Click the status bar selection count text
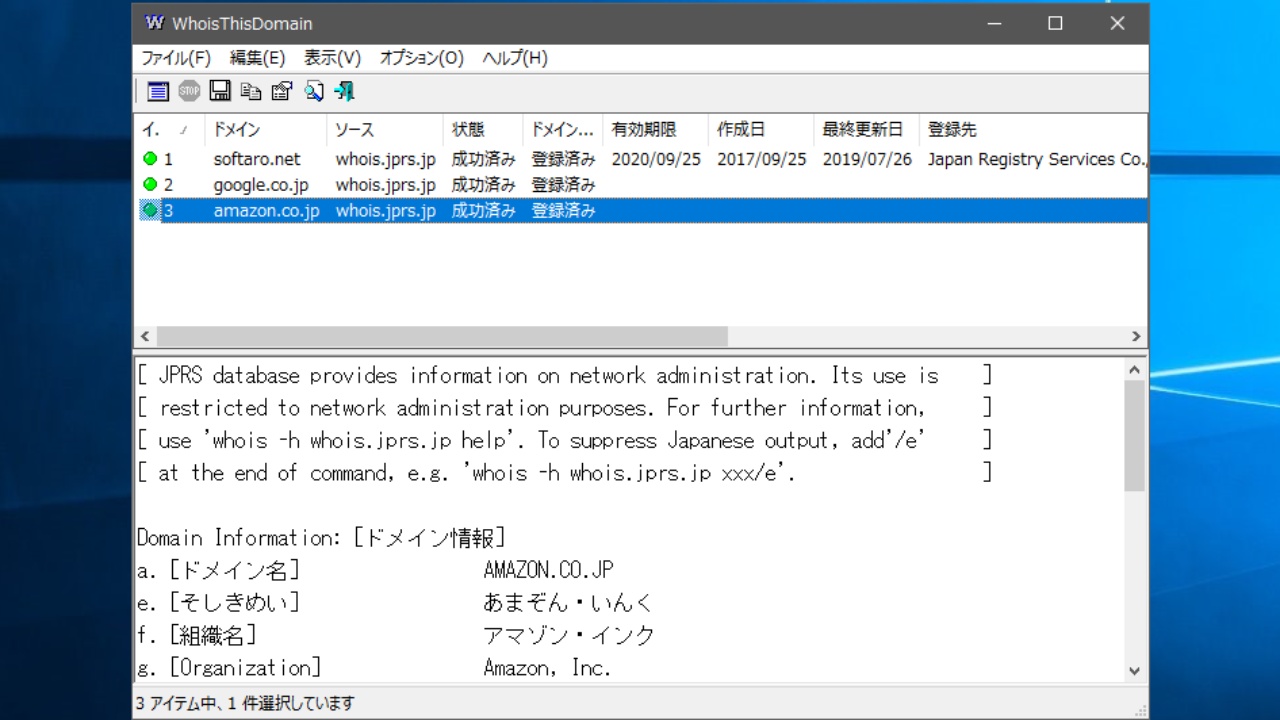 [x=245, y=704]
